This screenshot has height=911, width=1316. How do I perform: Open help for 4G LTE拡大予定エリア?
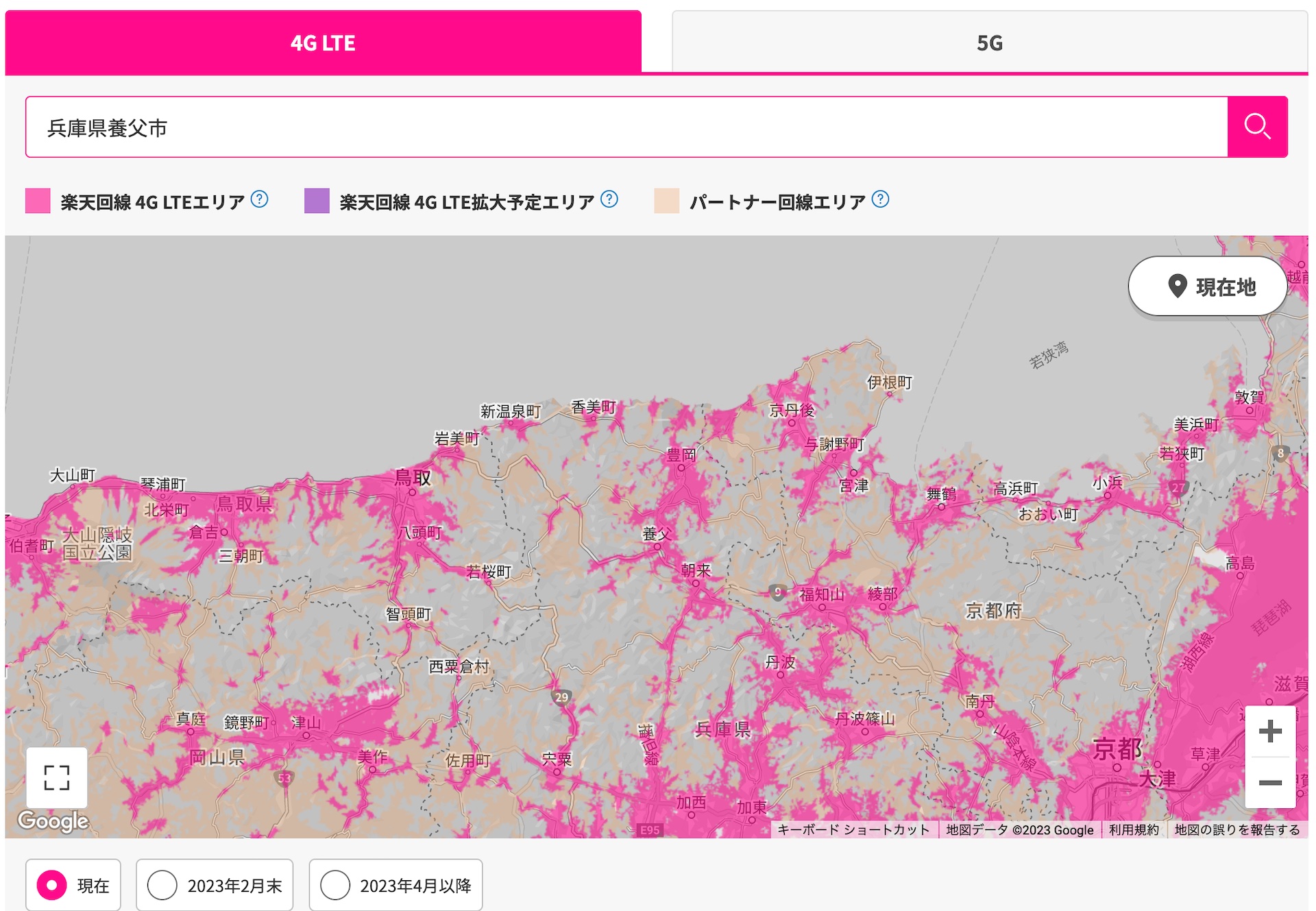coord(609,199)
